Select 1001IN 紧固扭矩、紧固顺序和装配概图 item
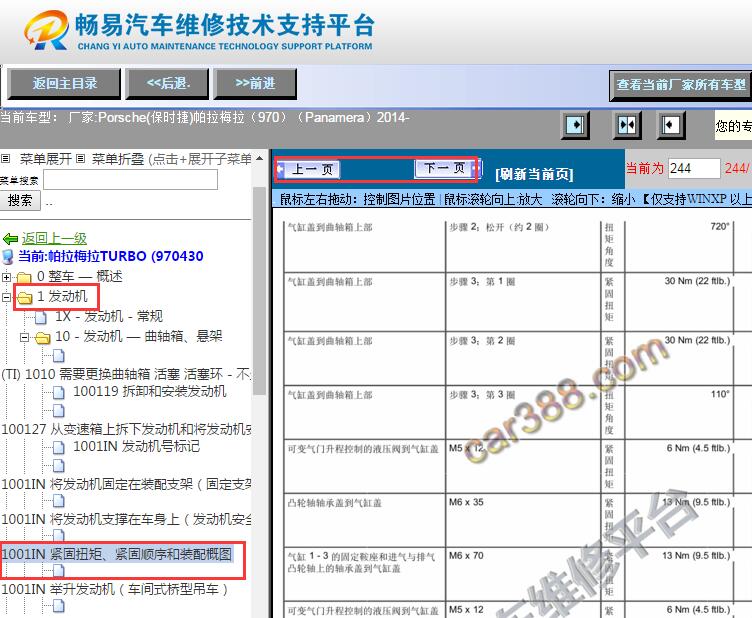752x618 pixels. point(117,555)
